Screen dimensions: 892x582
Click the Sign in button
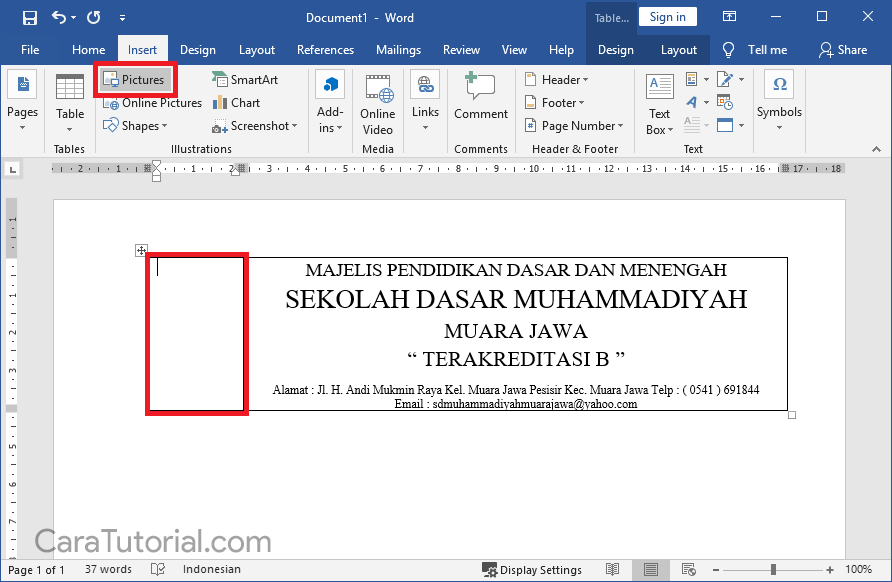click(x=667, y=17)
